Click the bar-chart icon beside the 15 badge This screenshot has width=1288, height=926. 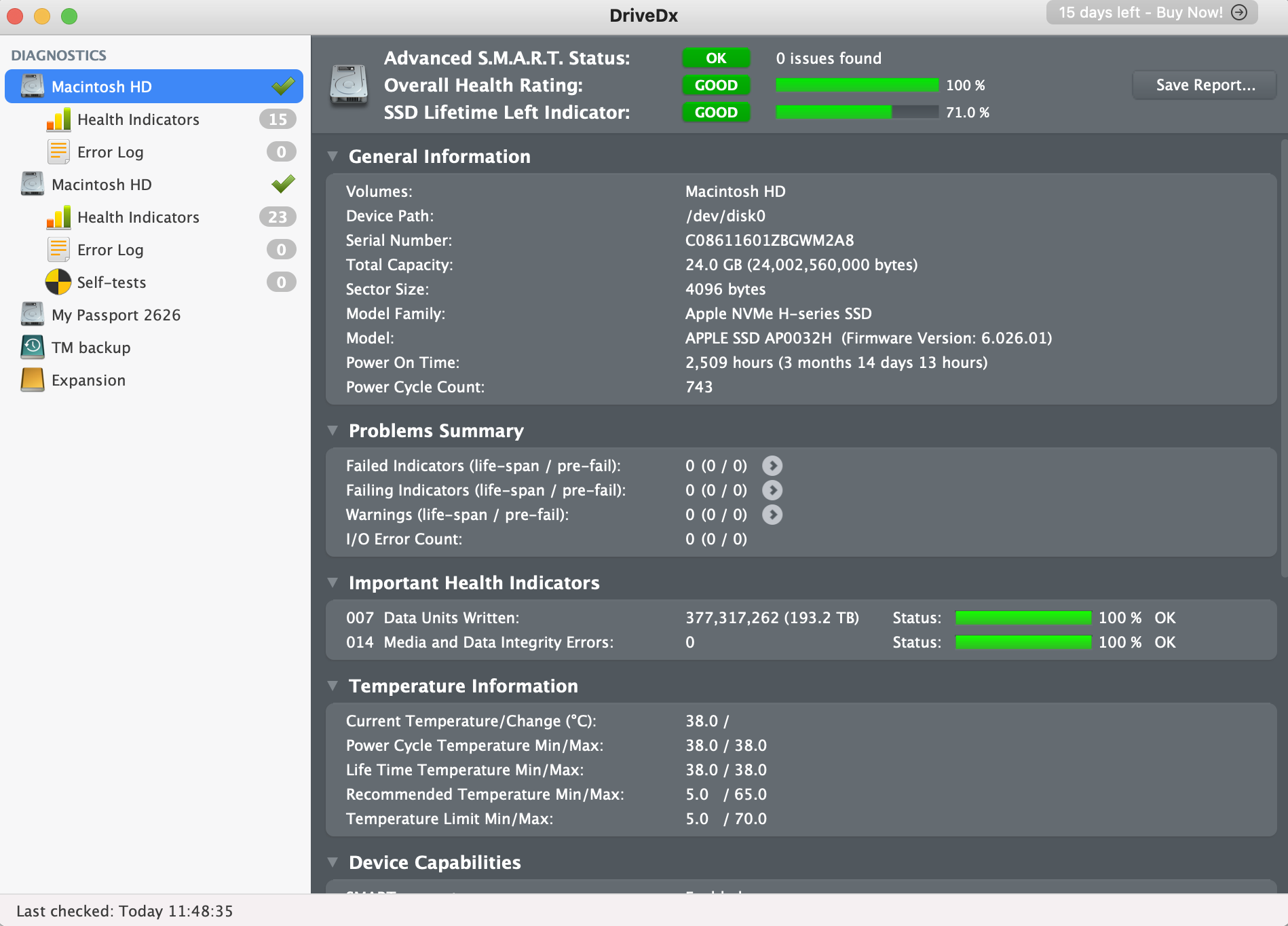click(58, 119)
